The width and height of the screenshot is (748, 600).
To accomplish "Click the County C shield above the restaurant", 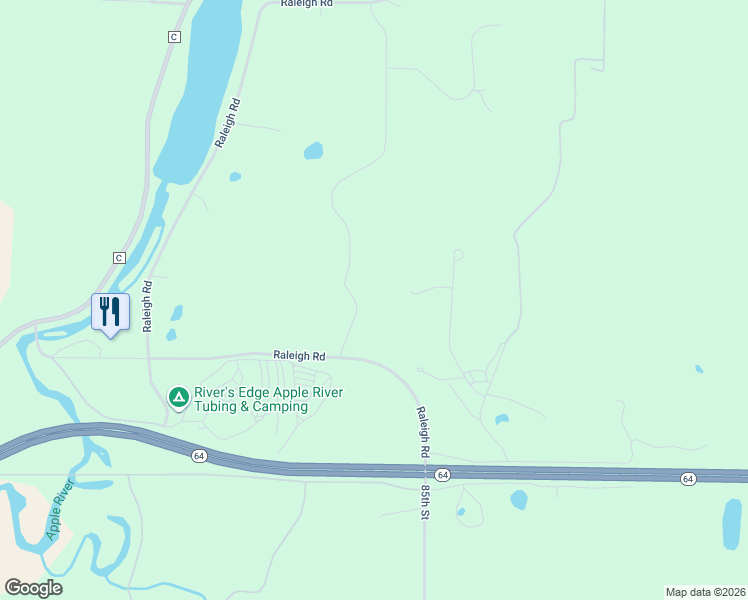I will (x=119, y=258).
